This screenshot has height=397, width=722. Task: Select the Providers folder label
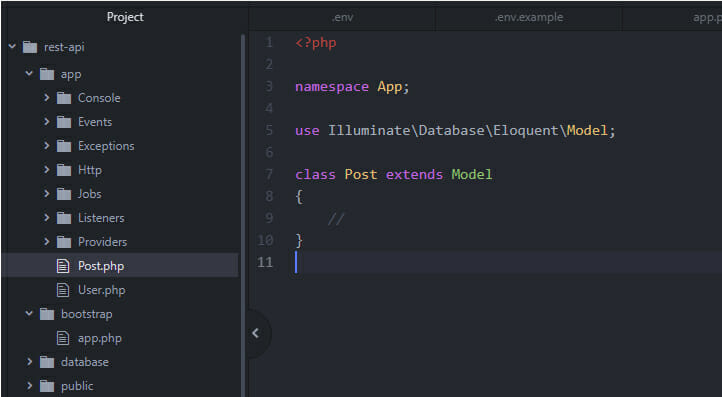(x=102, y=242)
